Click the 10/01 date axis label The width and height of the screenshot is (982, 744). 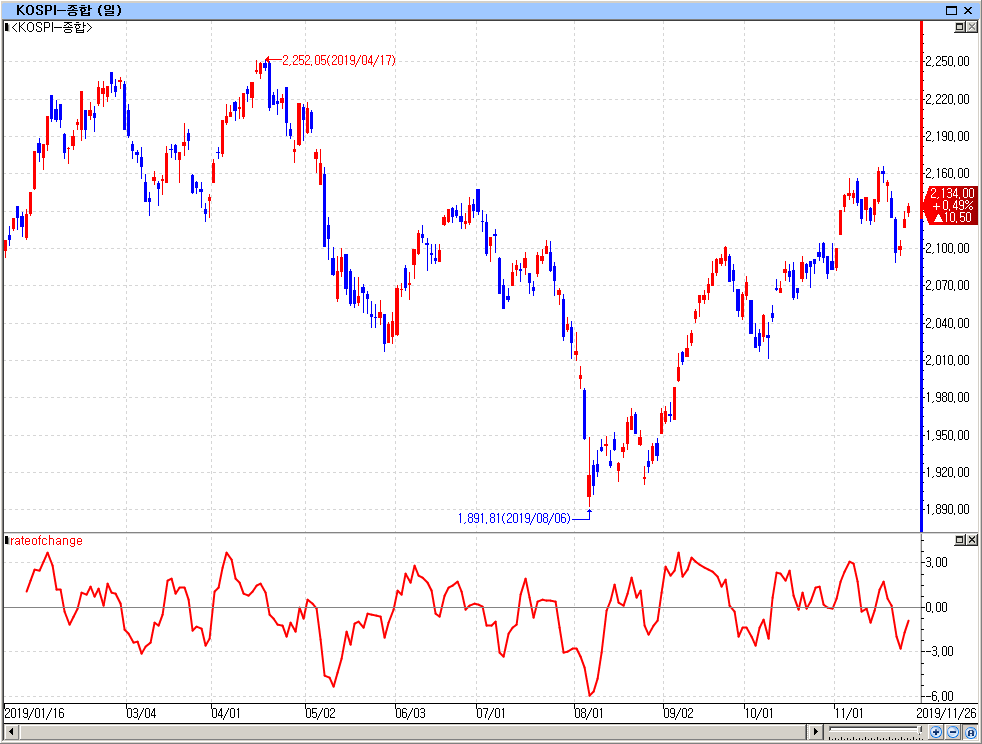coord(759,713)
